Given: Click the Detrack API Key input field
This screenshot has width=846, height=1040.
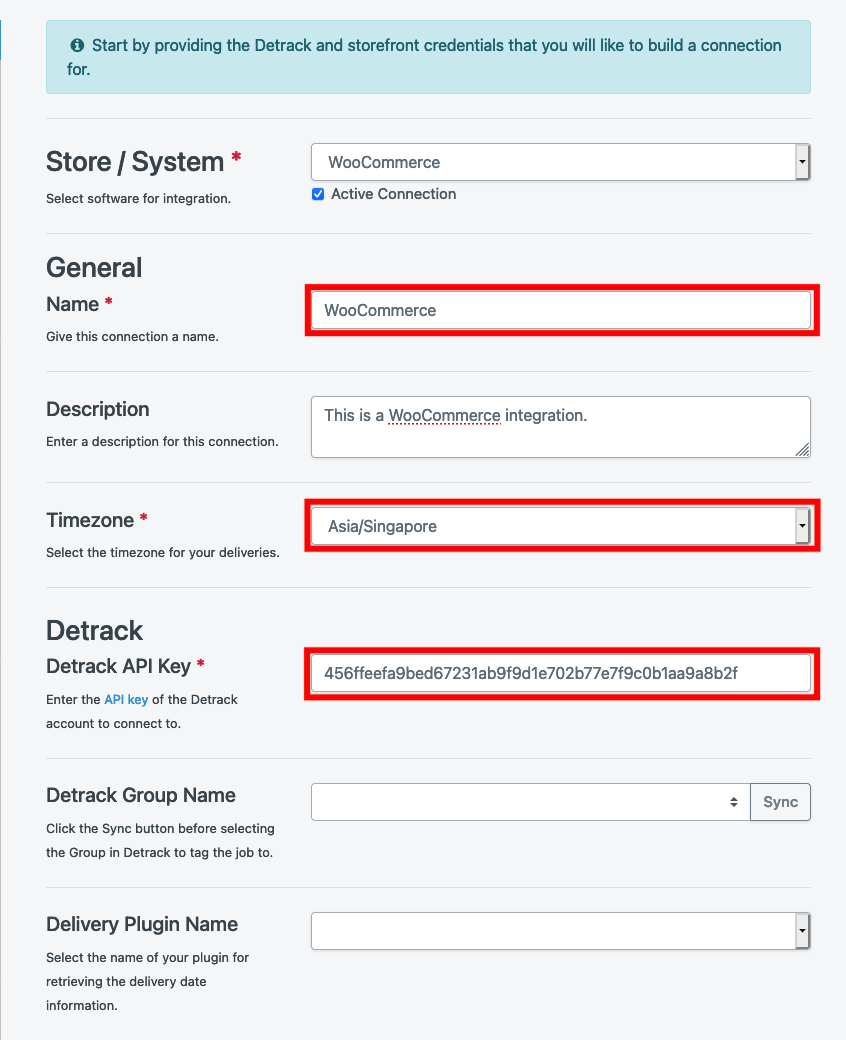Looking at the screenshot, I should point(561,673).
